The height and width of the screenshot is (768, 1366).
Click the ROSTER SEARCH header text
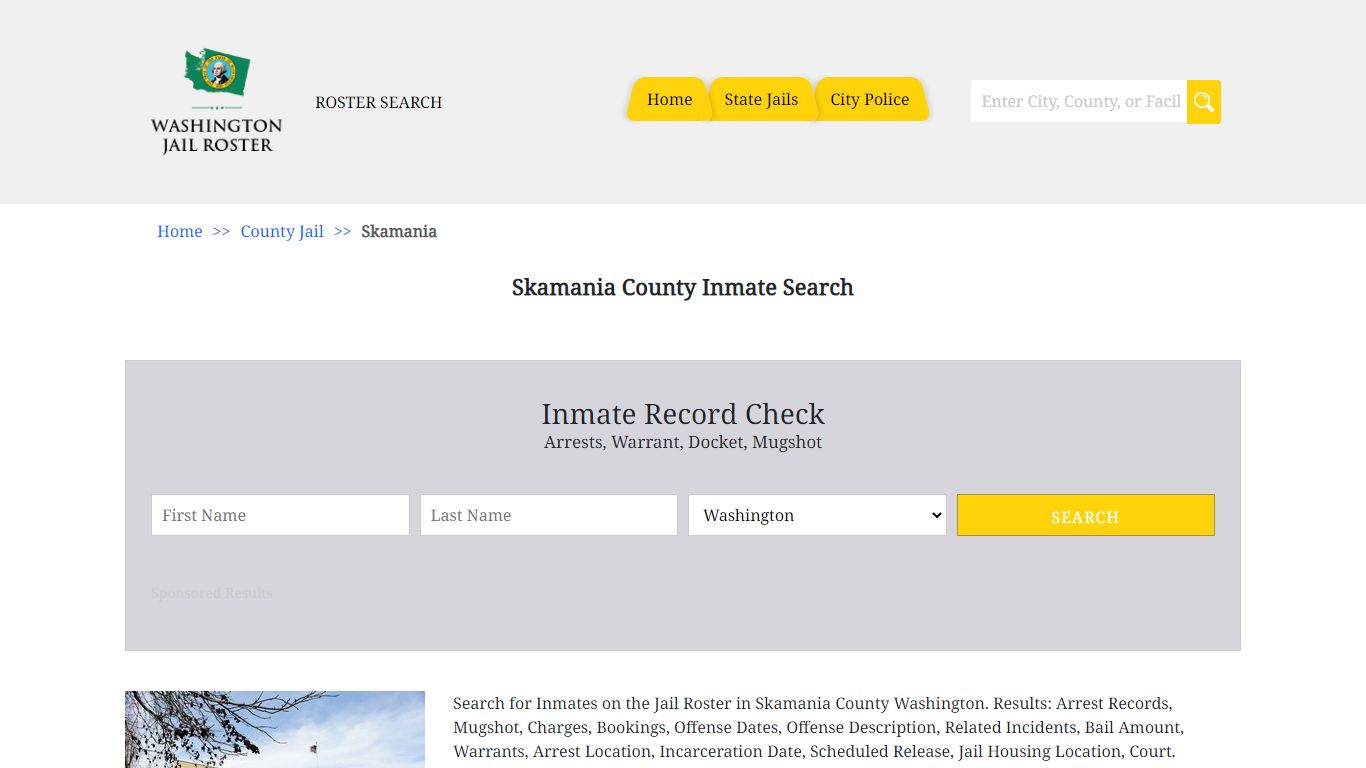378,102
